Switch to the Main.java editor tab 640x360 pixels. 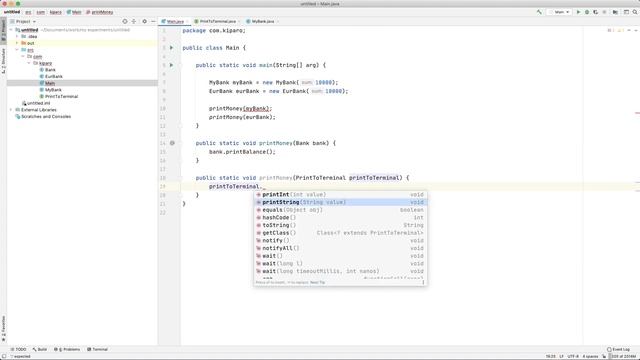point(175,21)
